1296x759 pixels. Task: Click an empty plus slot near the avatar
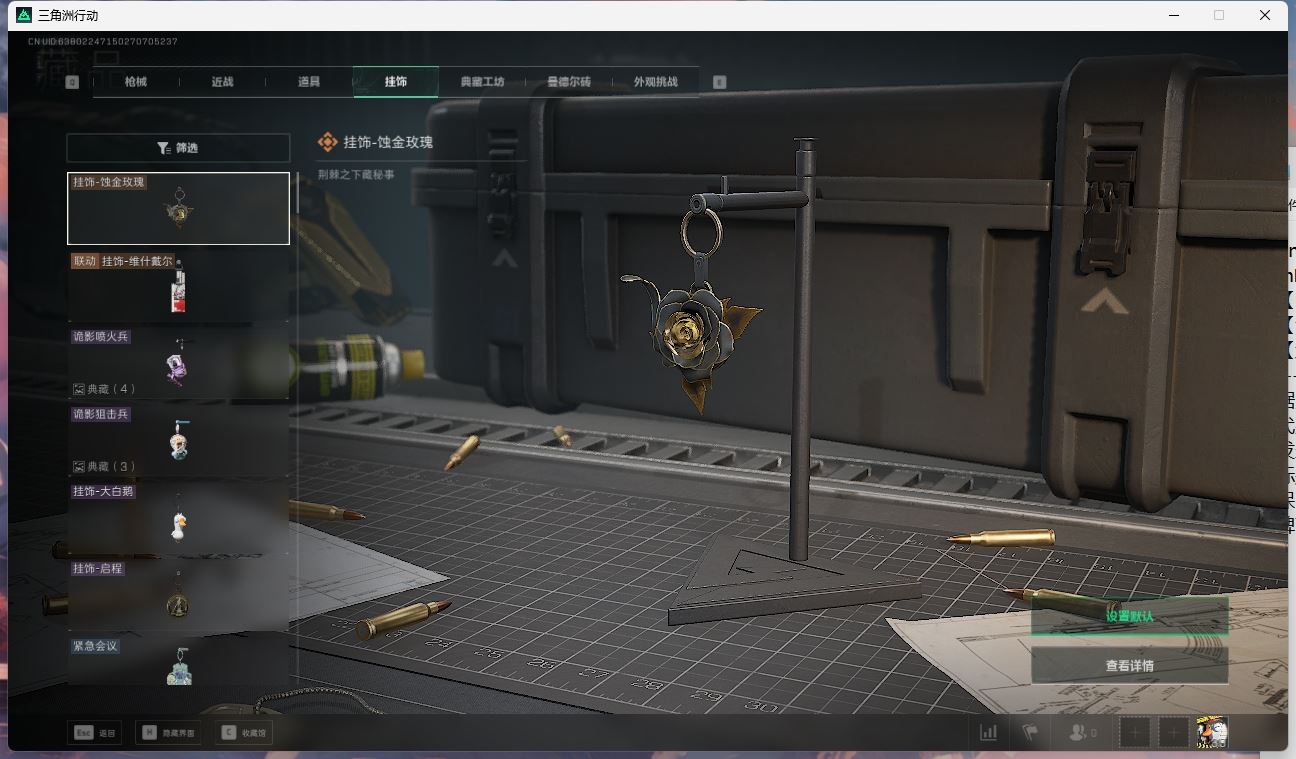(1135, 732)
